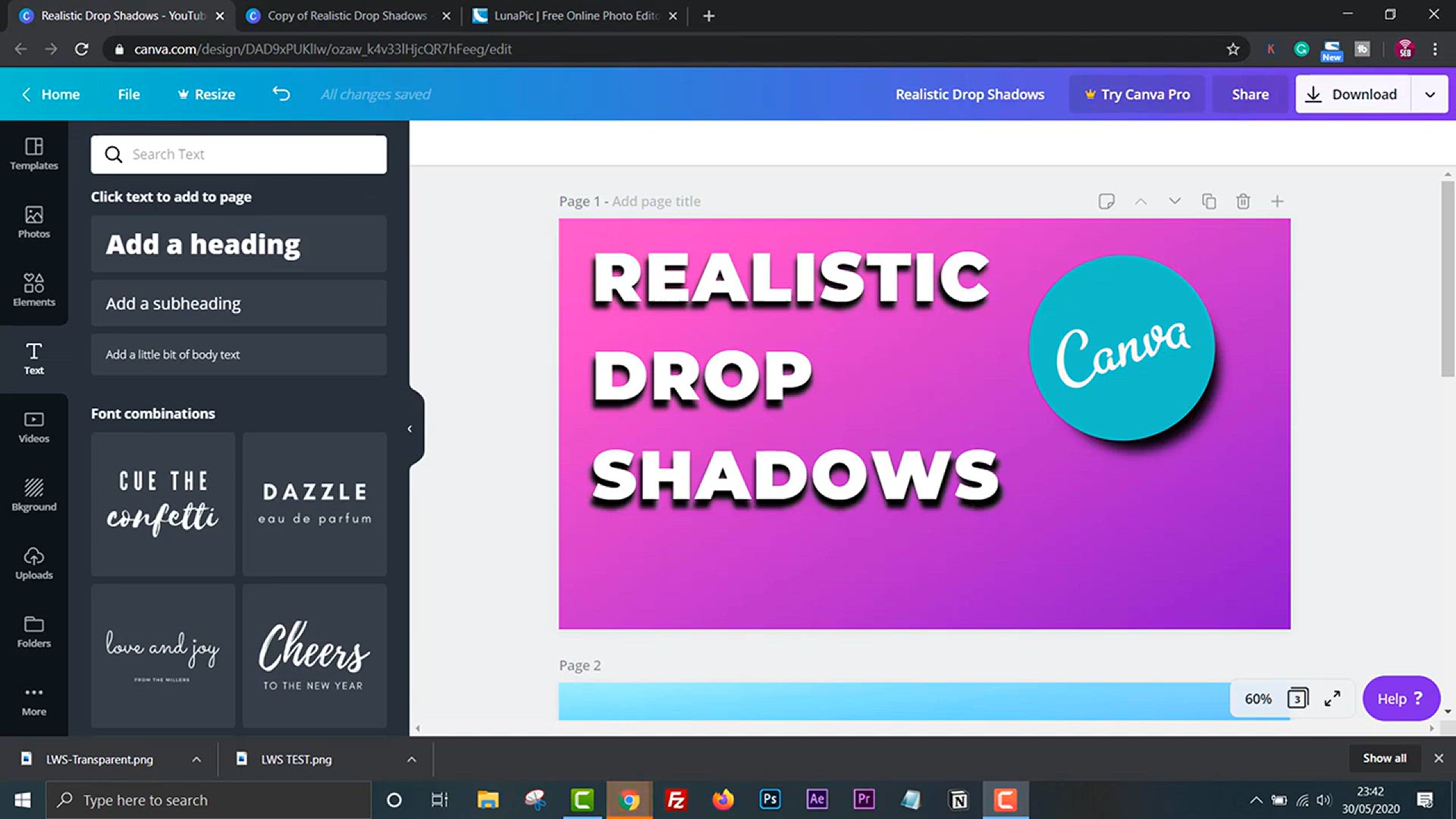Switch to the LunaPic browser tab
Image resolution: width=1456 pixels, height=819 pixels.
pyautogui.click(x=576, y=16)
